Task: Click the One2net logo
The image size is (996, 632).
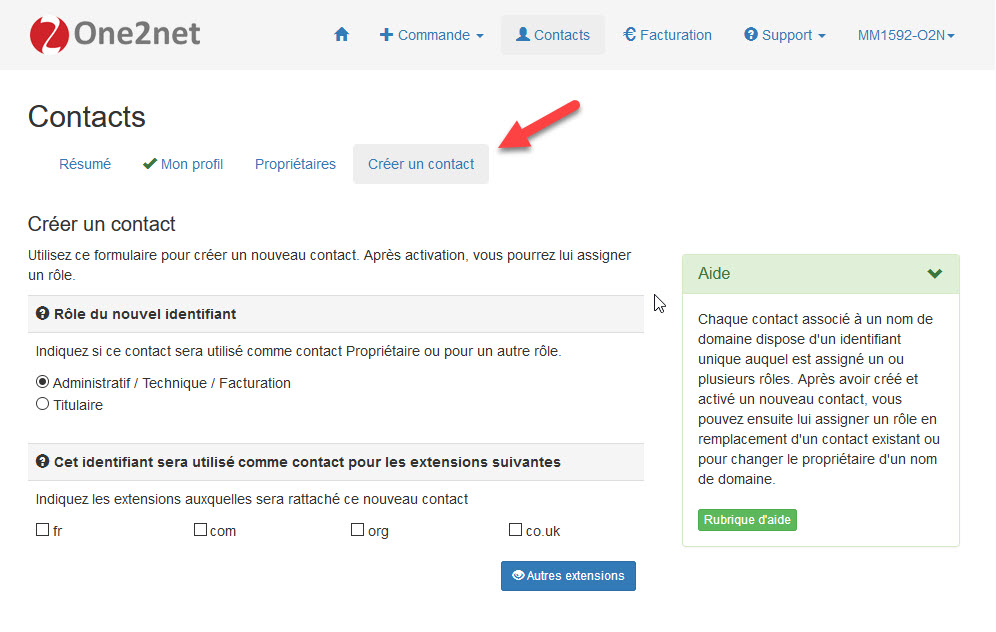Action: (x=115, y=34)
